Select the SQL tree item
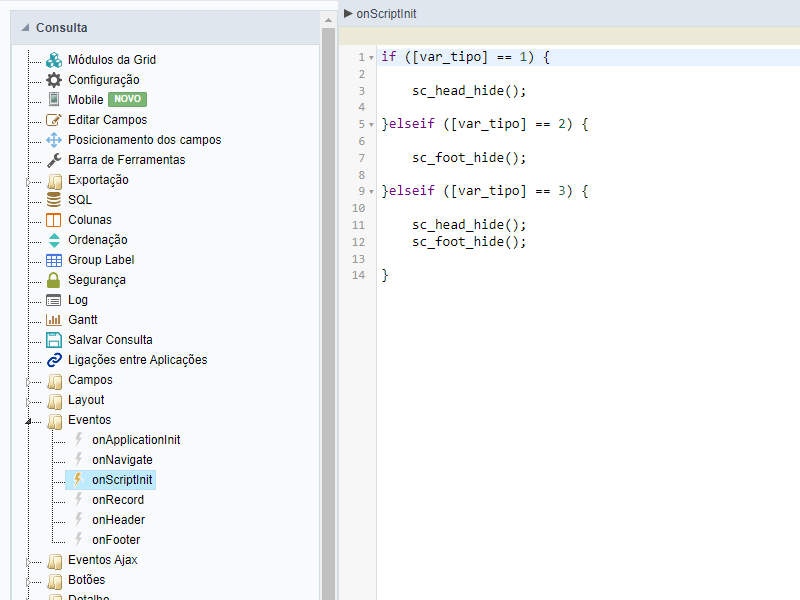The width and height of the screenshot is (800, 600). click(80, 199)
